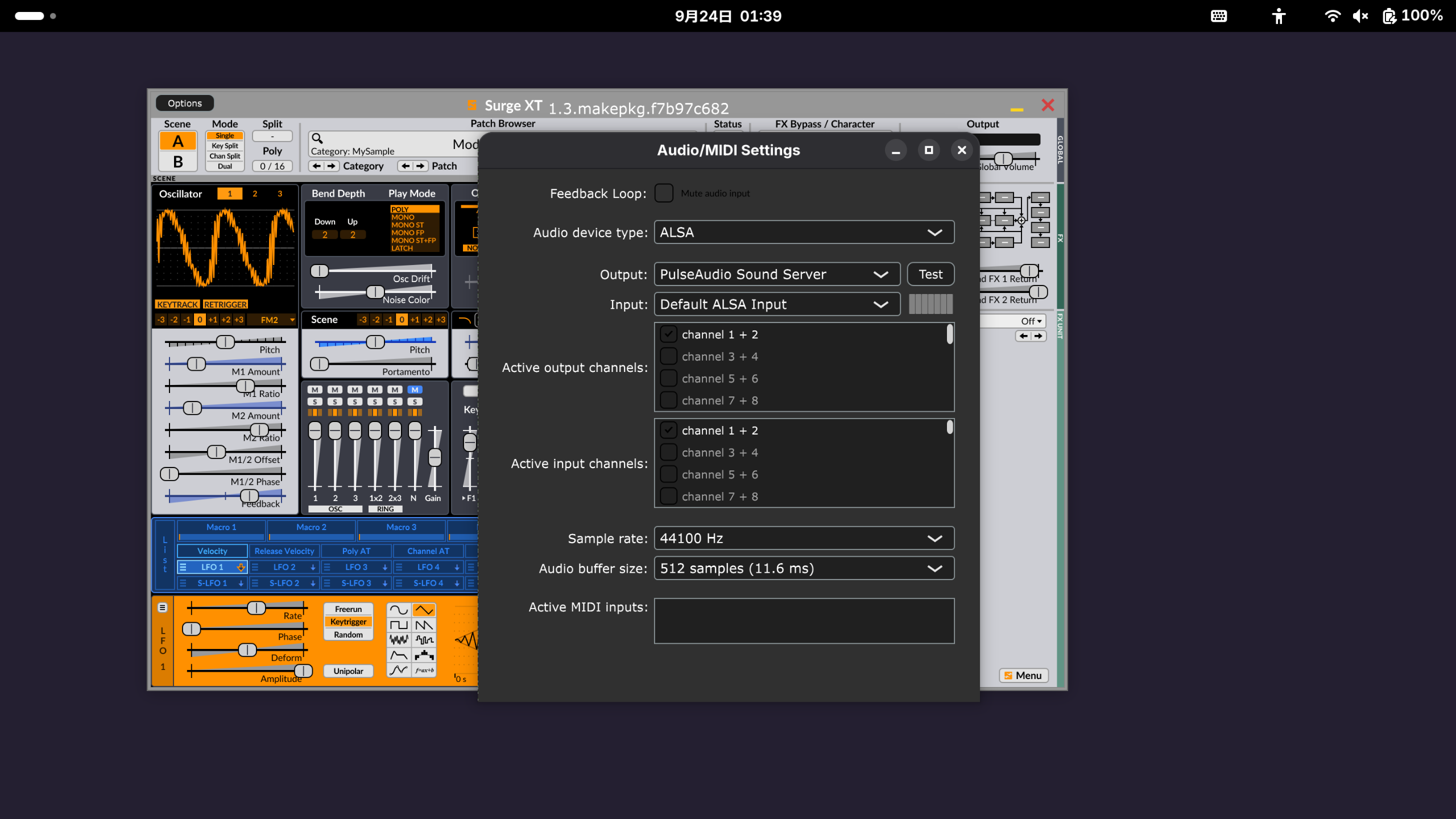The image size is (1456, 819).
Task: Select the Release Velocity modulator
Action: click(x=284, y=551)
